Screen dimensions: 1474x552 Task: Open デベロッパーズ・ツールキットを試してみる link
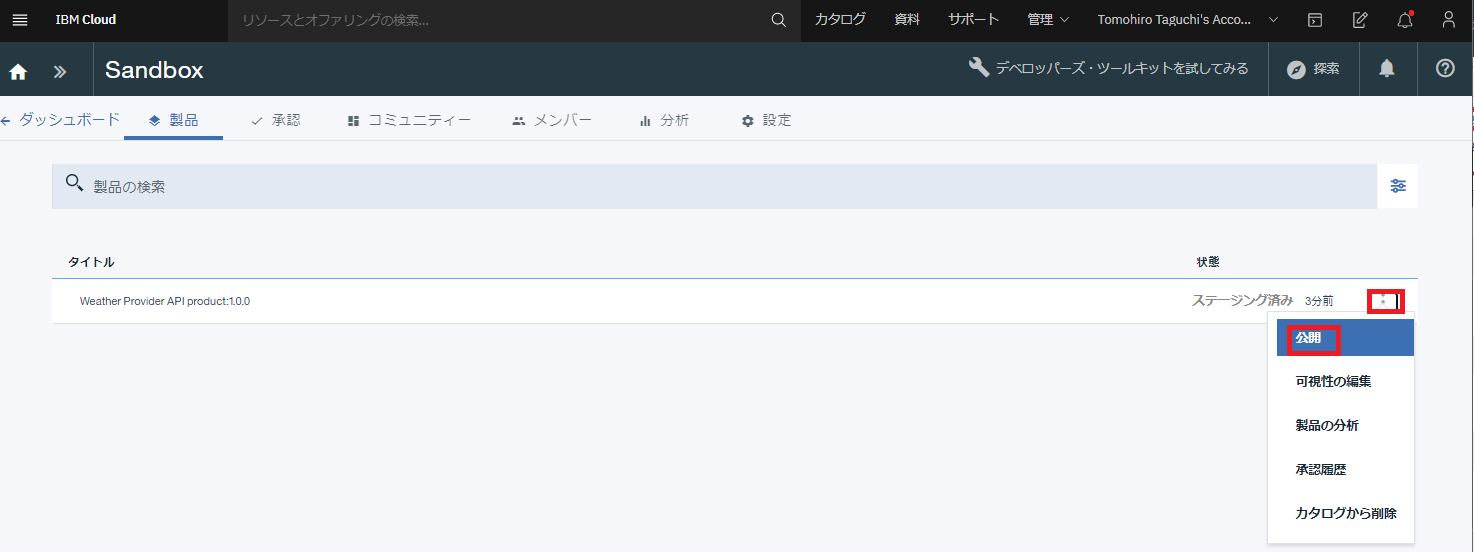coord(1108,68)
